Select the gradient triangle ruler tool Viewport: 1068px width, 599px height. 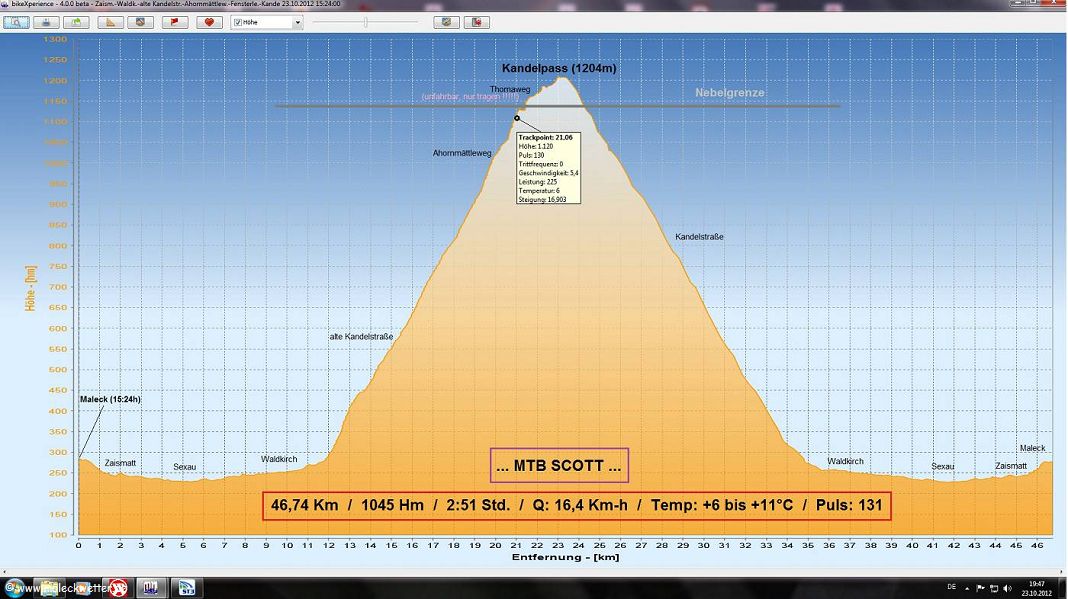112,22
